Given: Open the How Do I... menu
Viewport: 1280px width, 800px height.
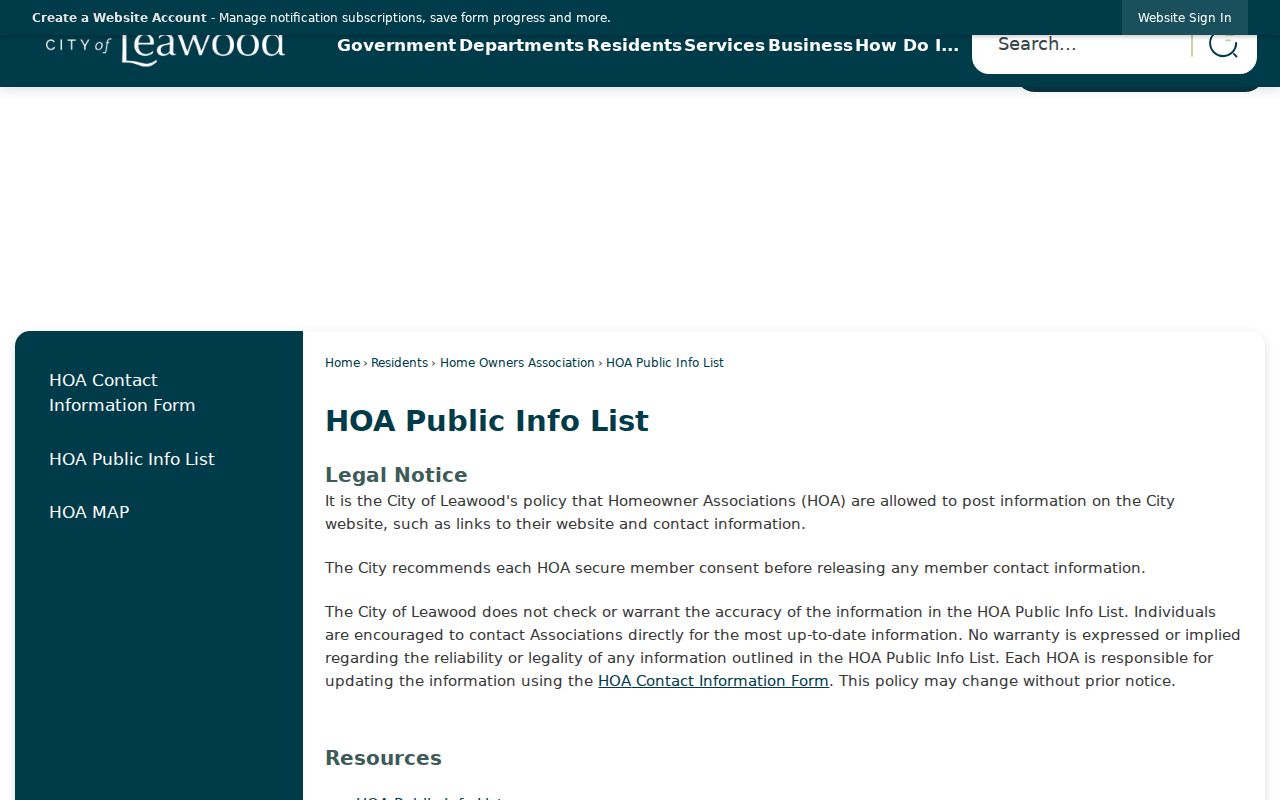Looking at the screenshot, I should point(907,45).
